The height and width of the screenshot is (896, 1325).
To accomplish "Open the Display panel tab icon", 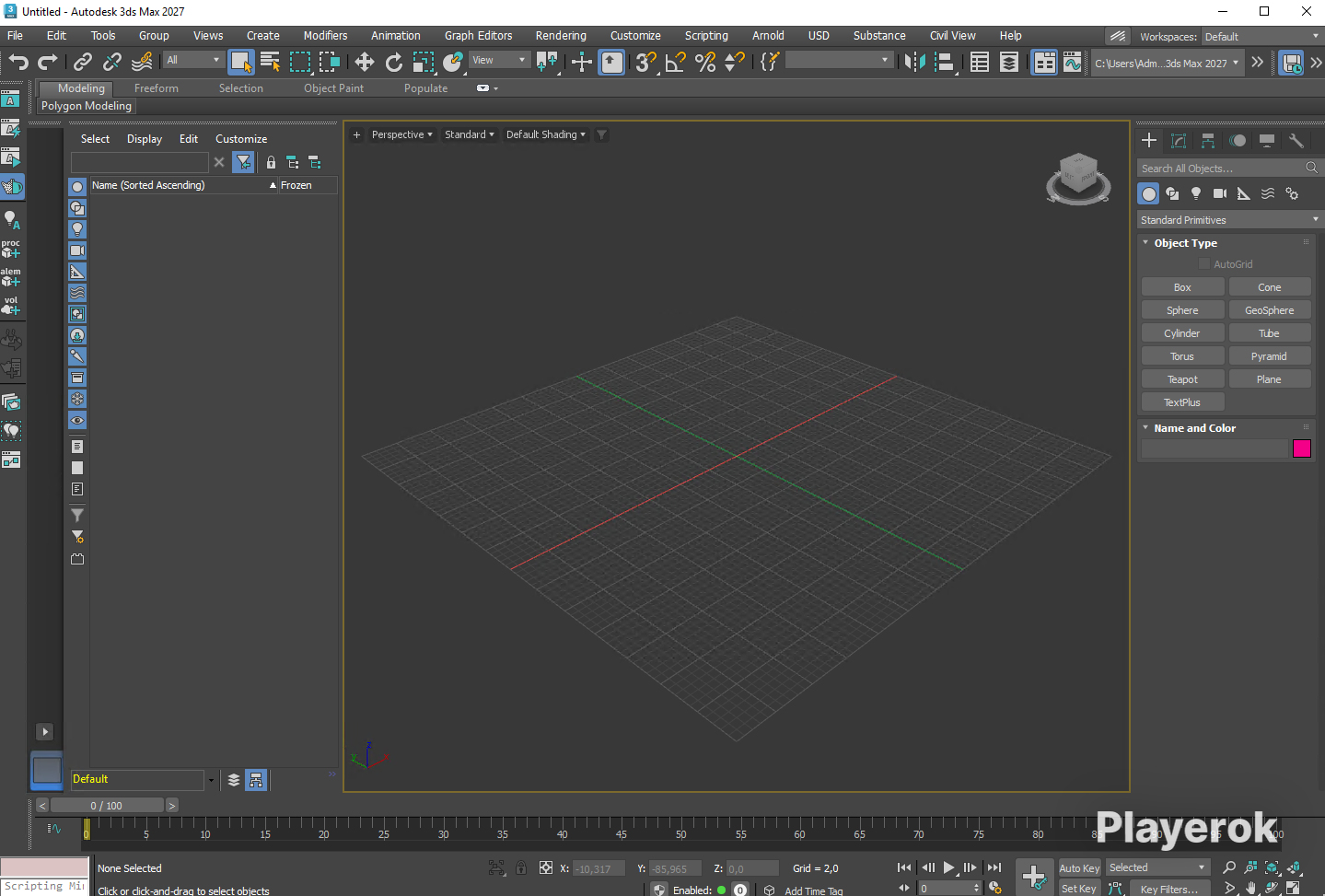I will click(1267, 141).
